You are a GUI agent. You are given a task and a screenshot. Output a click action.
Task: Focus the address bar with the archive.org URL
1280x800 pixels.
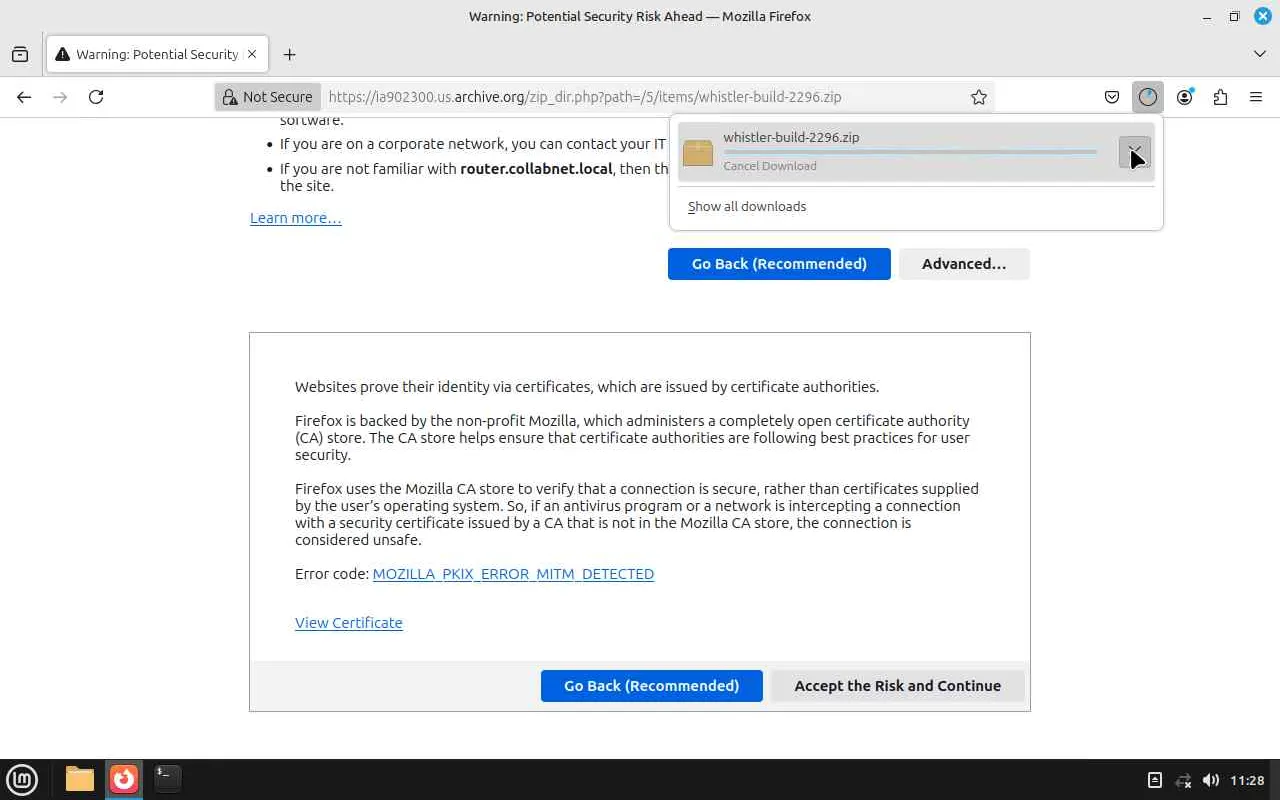click(x=643, y=97)
